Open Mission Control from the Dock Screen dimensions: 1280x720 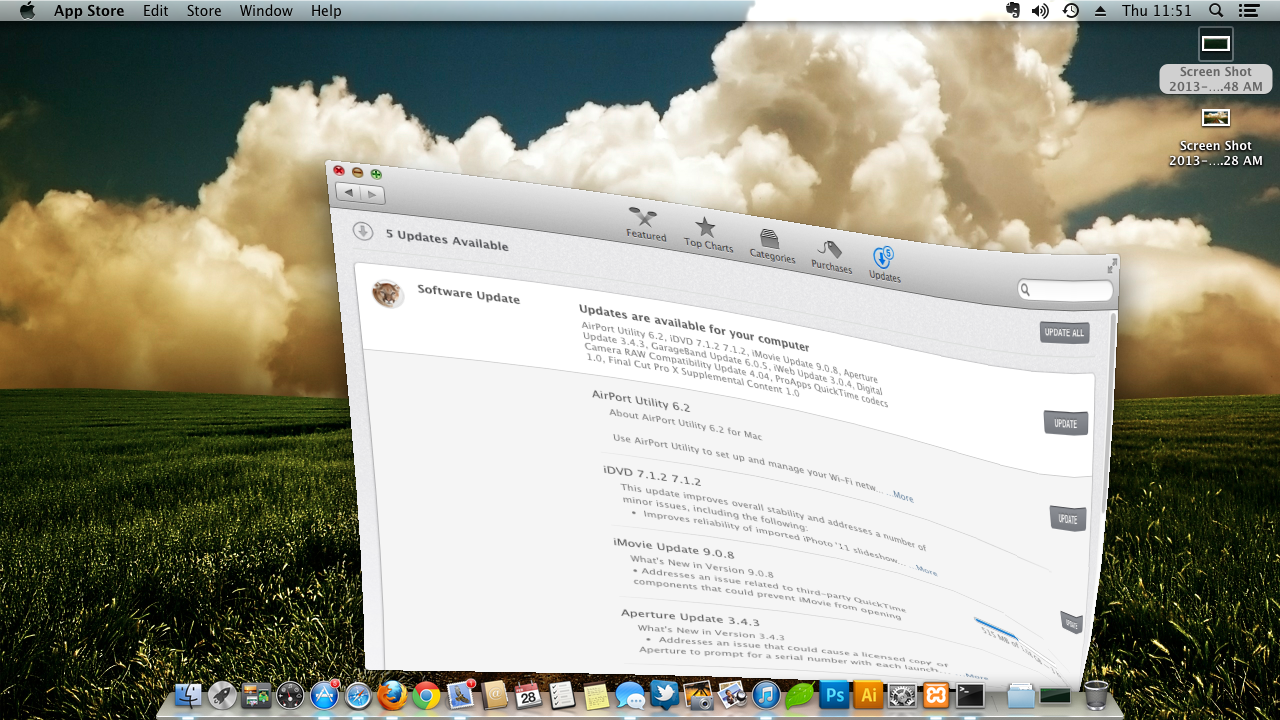point(257,695)
